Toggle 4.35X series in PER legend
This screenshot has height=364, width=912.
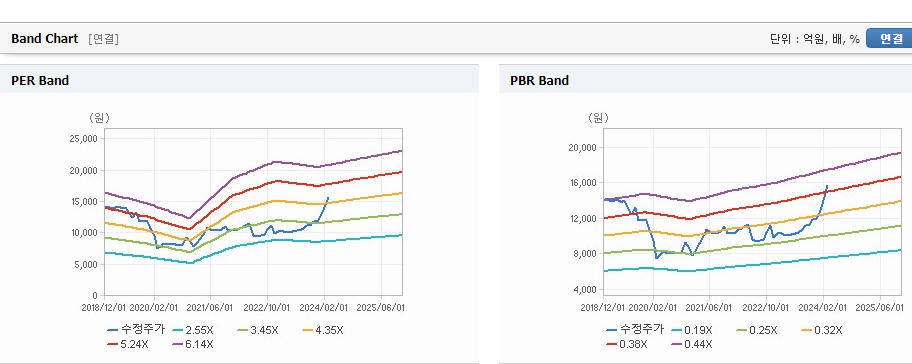tap(323, 330)
